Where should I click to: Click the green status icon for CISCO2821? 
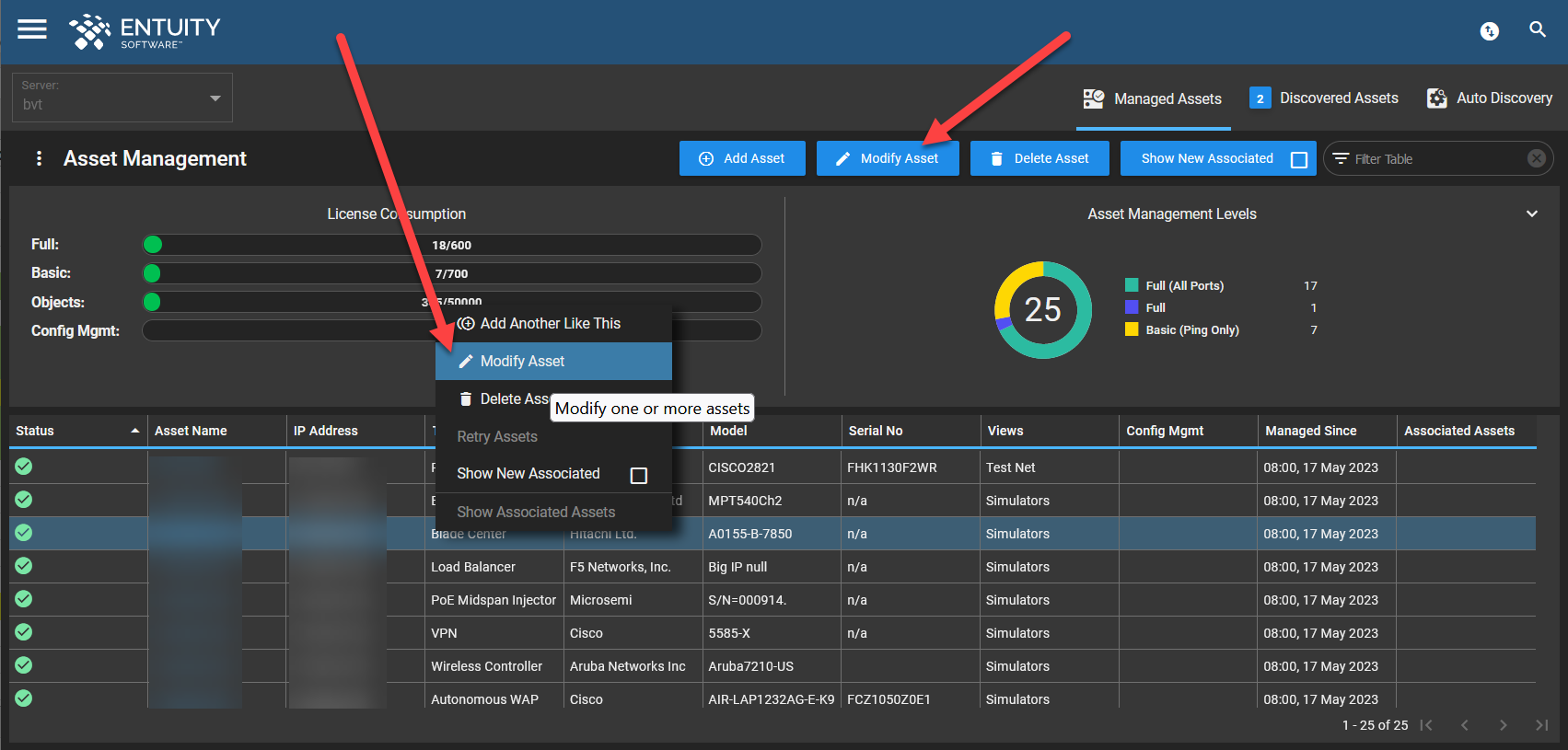click(24, 467)
